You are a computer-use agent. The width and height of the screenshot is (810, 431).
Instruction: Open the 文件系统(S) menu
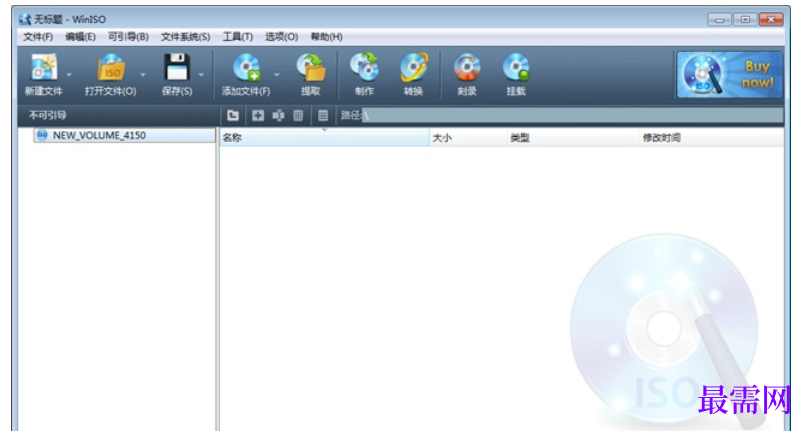pos(185,37)
